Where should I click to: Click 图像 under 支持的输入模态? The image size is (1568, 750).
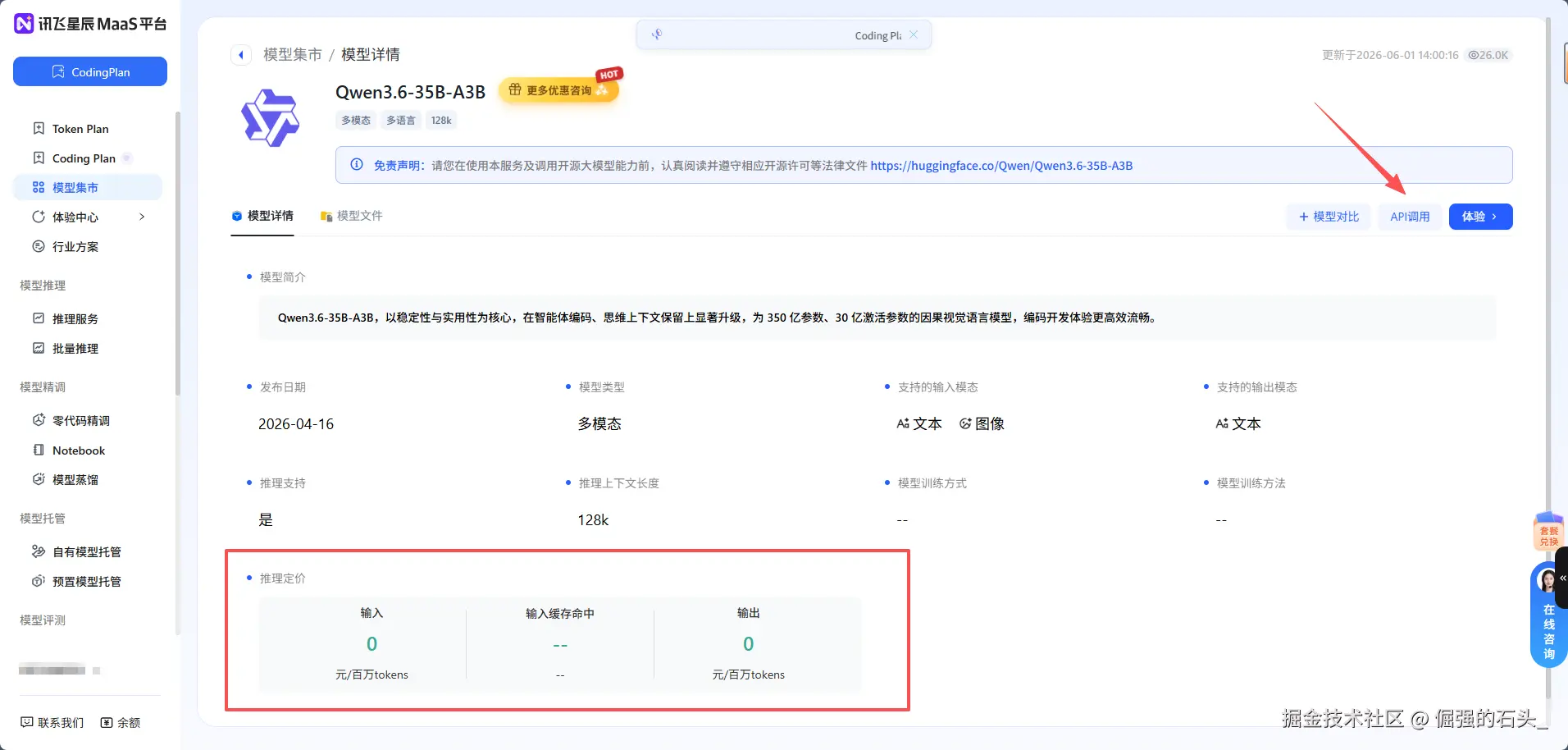point(982,424)
